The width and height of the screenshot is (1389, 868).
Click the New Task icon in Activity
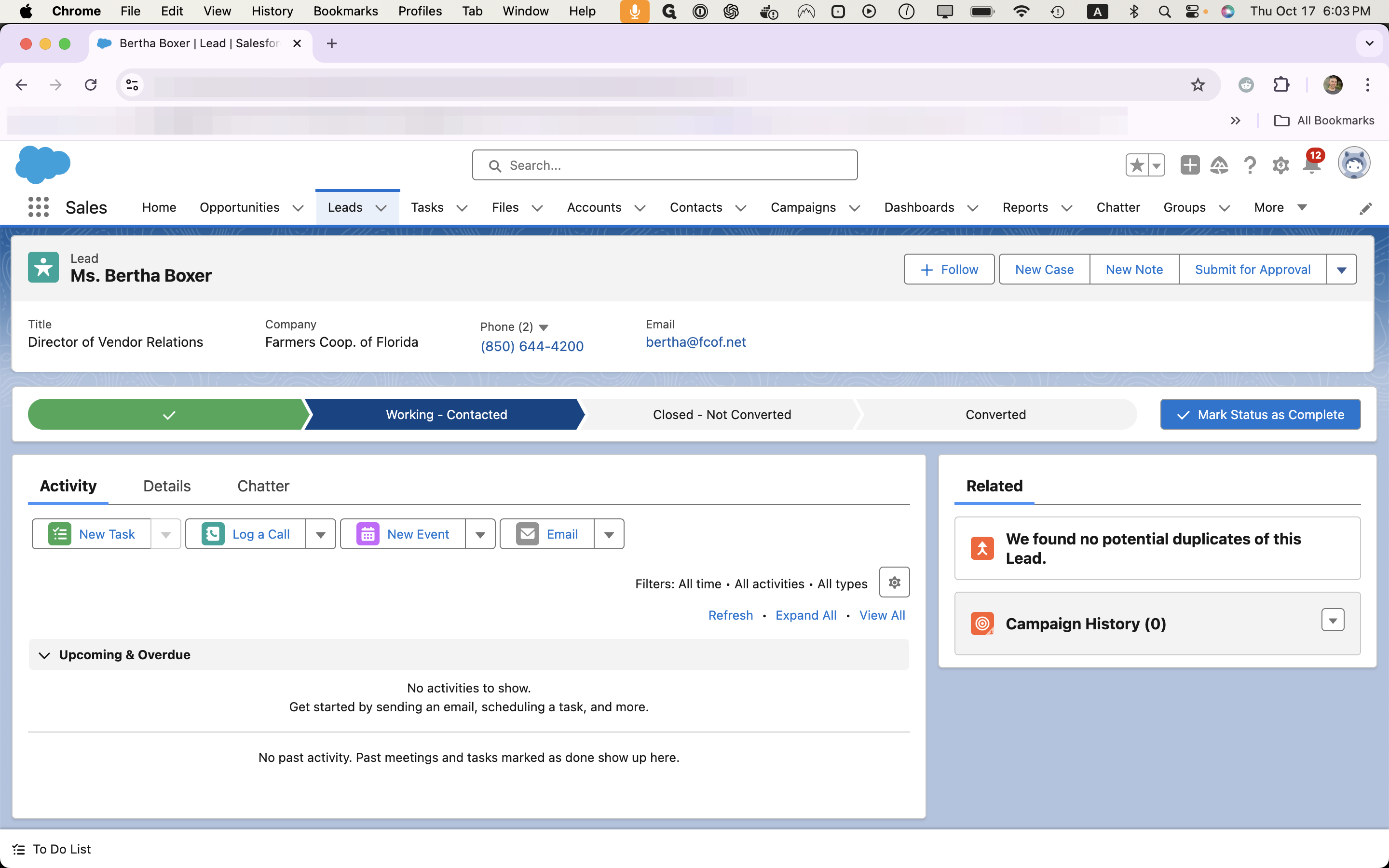60,533
